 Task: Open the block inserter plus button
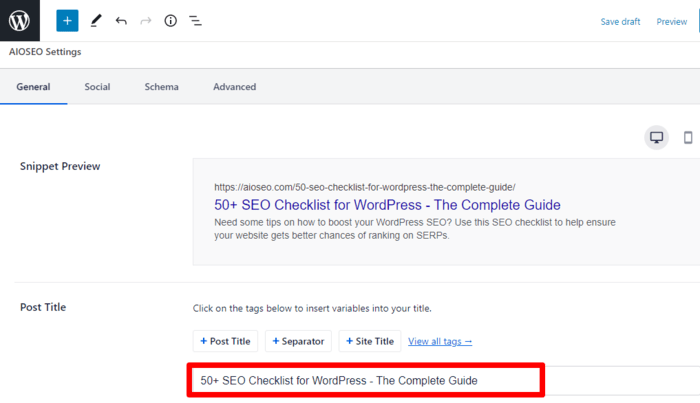click(67, 21)
